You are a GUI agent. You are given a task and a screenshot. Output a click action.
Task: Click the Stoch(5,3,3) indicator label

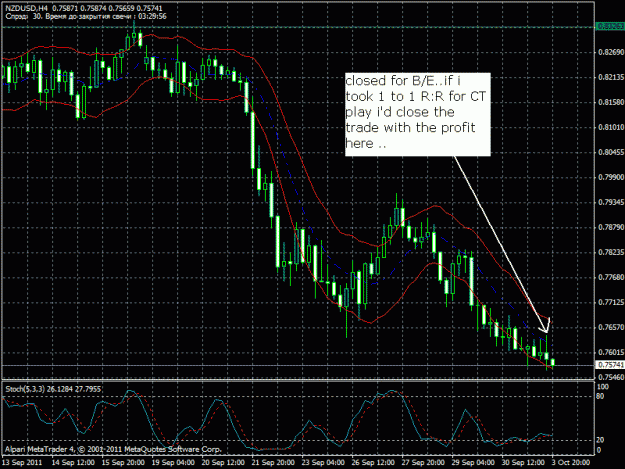pos(53,389)
